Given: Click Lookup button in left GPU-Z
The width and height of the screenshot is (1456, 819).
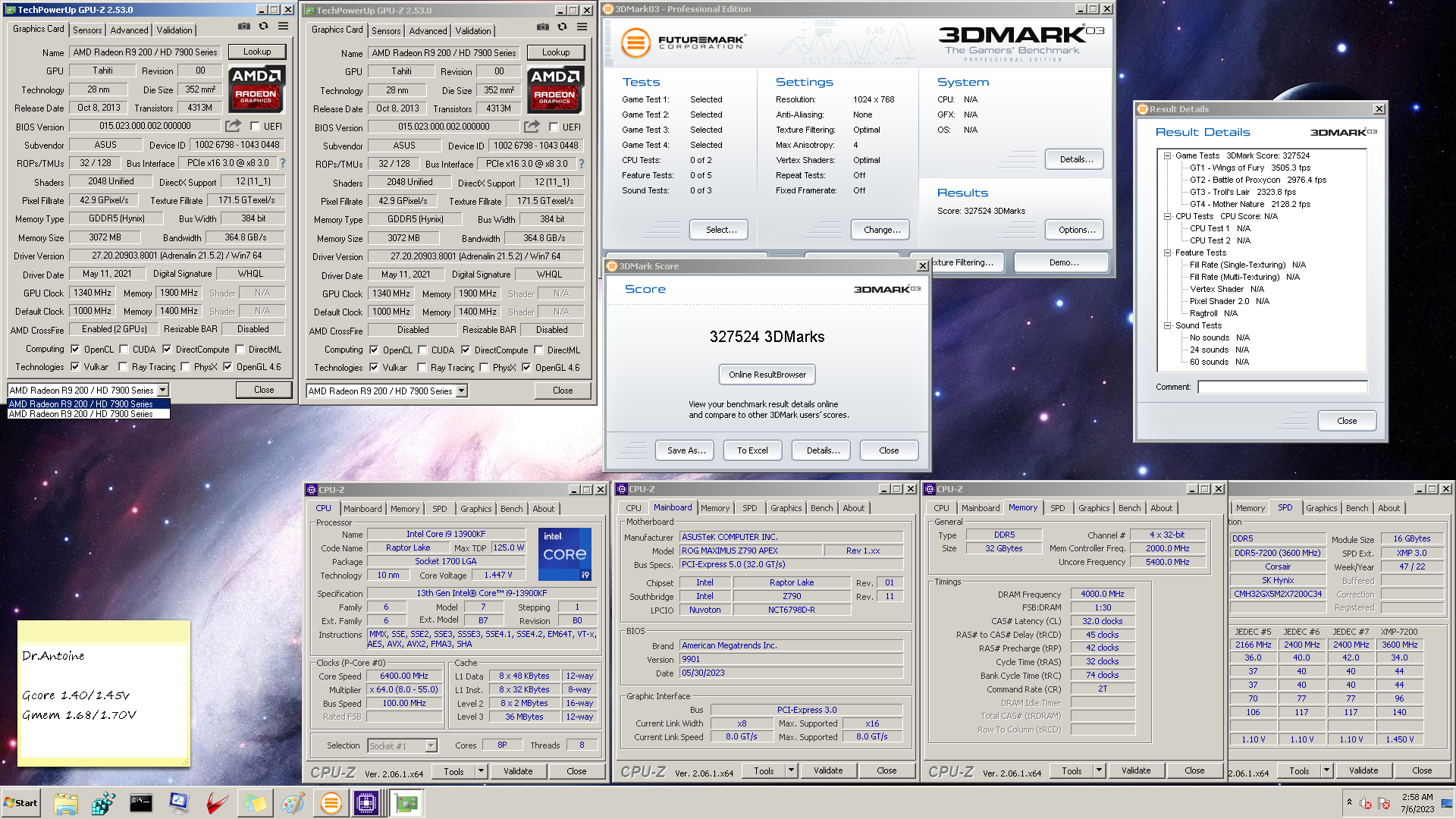Looking at the screenshot, I should [x=257, y=52].
